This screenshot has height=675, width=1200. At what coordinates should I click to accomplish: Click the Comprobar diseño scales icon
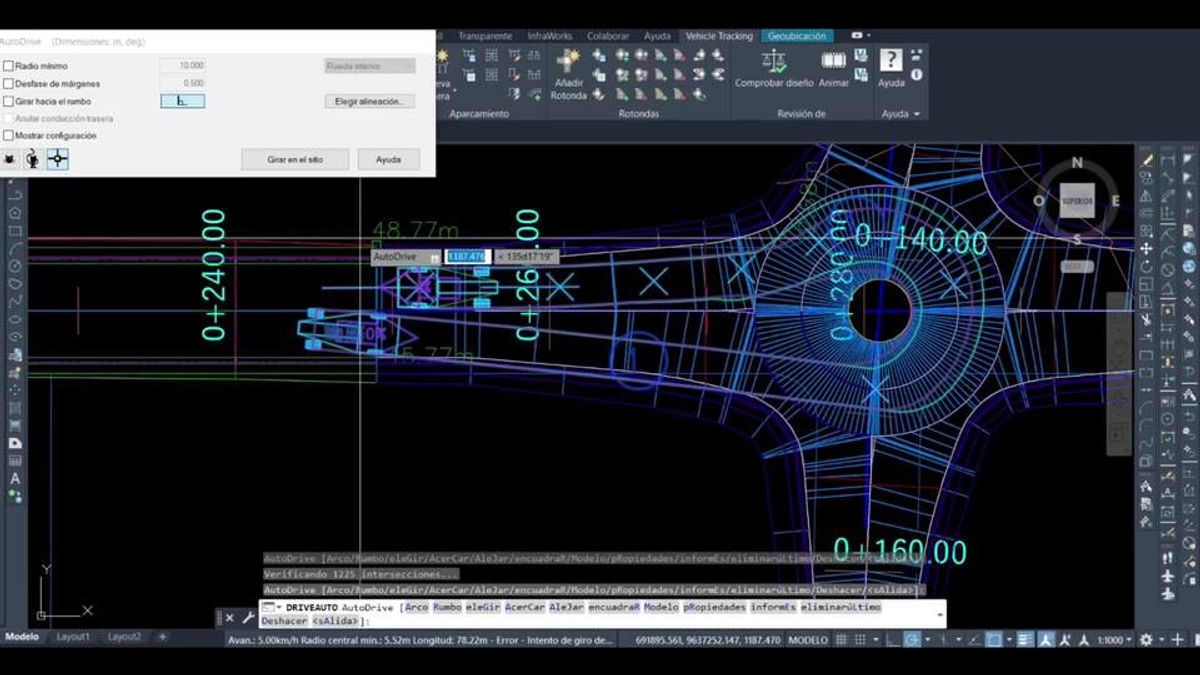tap(774, 60)
